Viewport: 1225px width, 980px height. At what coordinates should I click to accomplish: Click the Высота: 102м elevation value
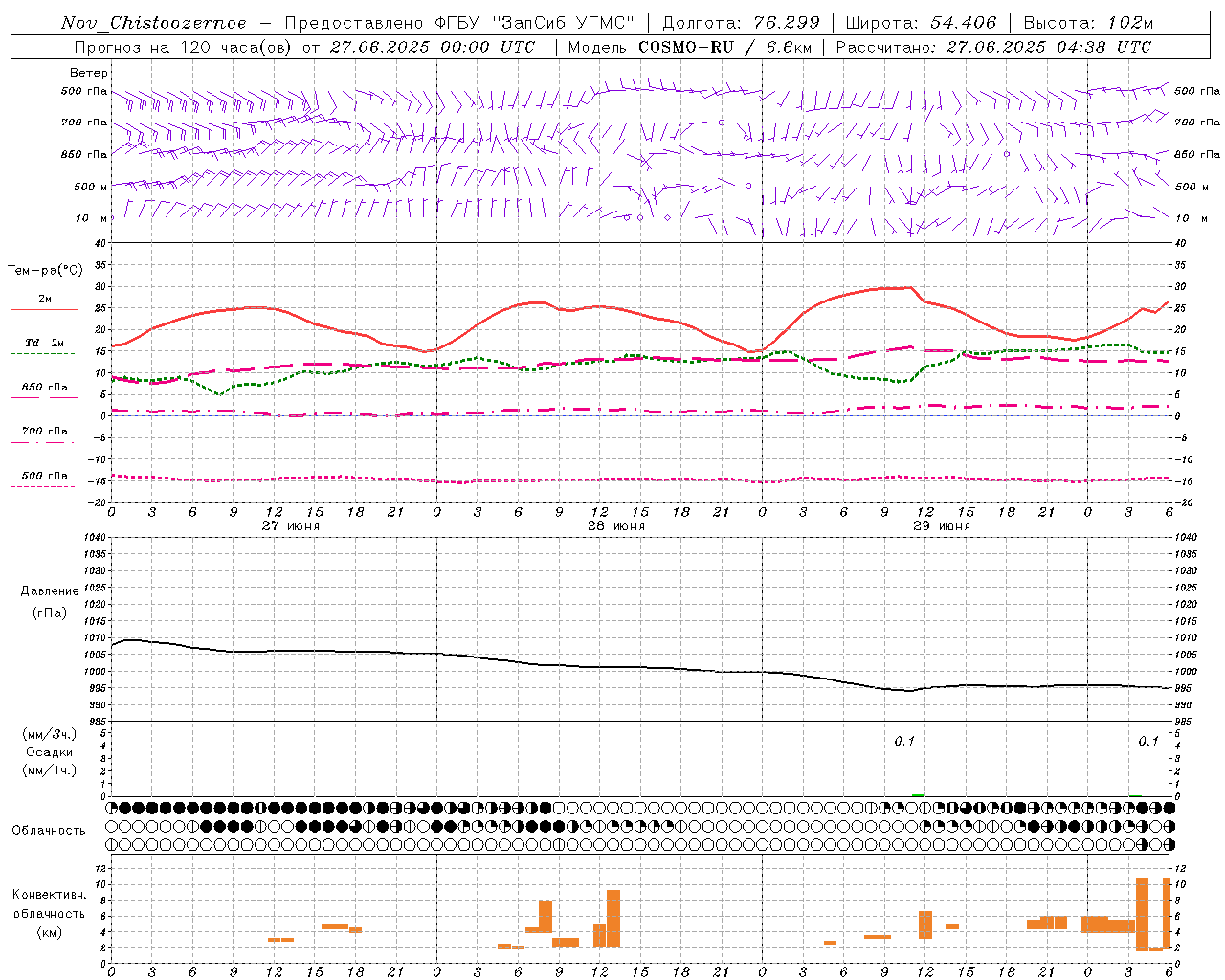coord(1088,23)
